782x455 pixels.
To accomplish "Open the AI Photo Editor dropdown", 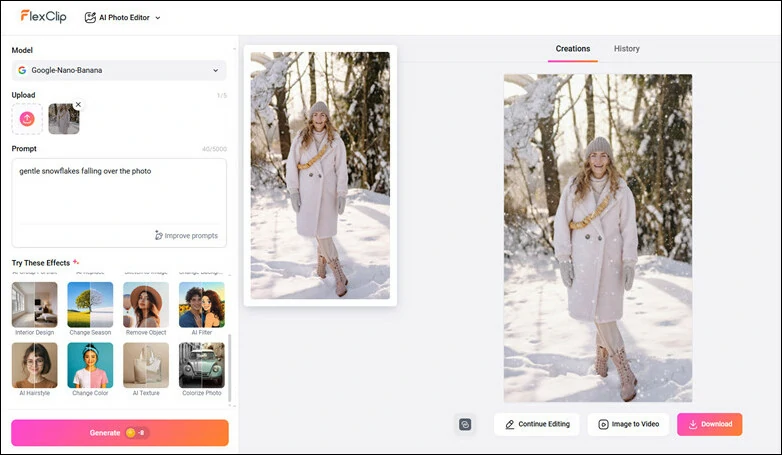I will 122,17.
